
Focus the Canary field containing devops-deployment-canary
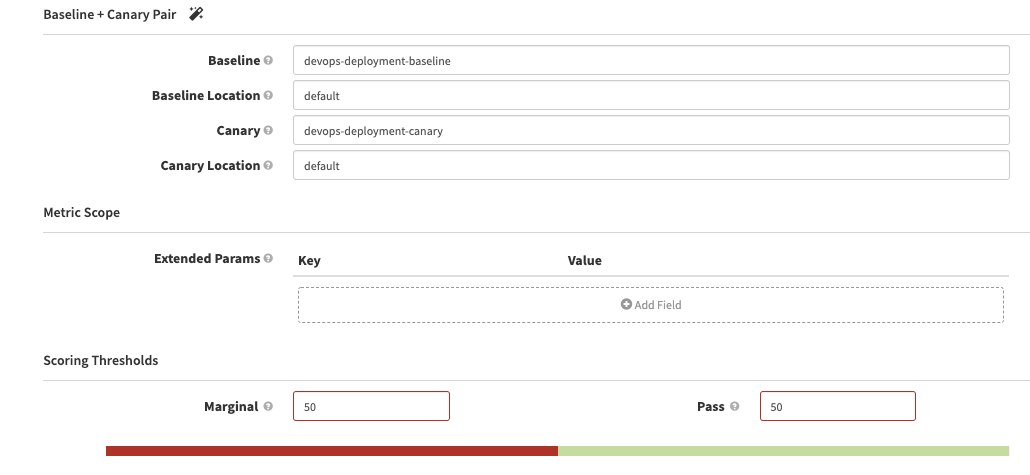651,131
